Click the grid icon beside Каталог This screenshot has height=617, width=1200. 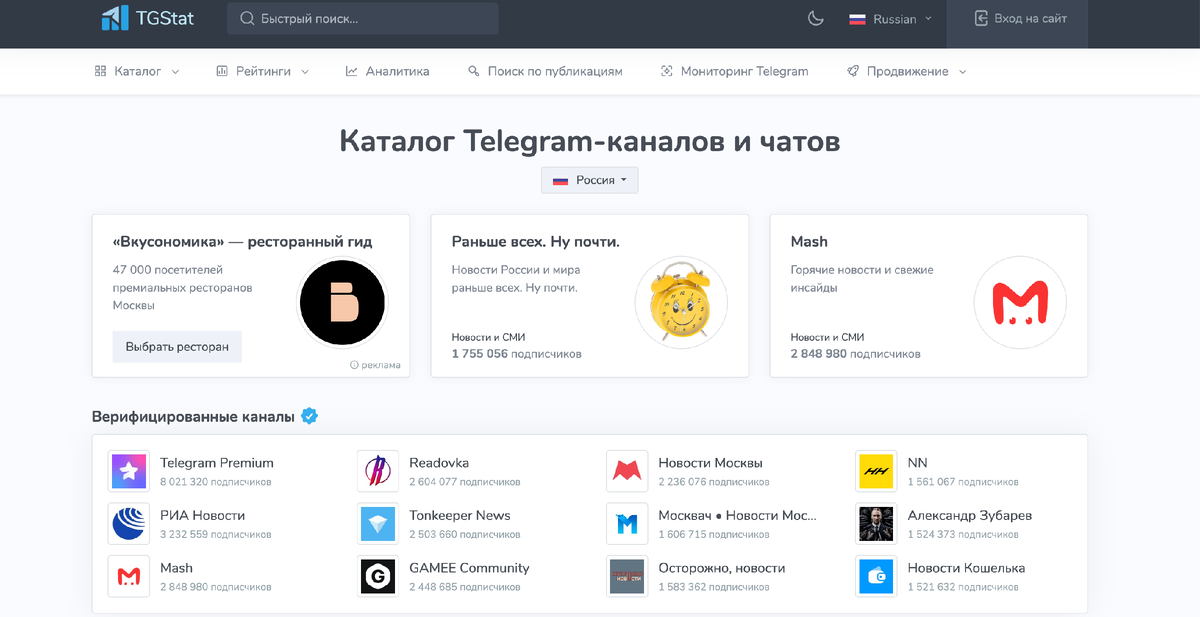pyautogui.click(x=100, y=71)
